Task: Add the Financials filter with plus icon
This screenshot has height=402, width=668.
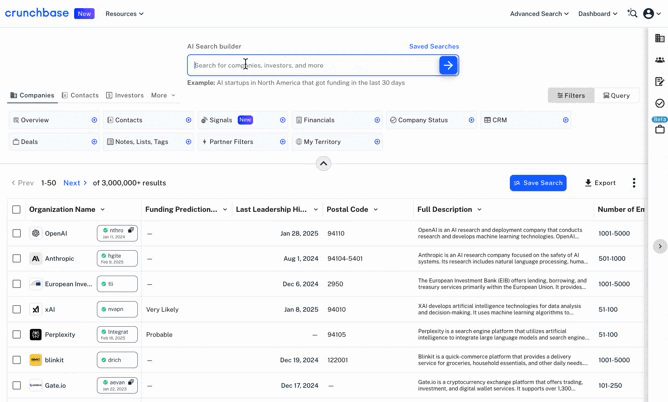Action: 377,120
